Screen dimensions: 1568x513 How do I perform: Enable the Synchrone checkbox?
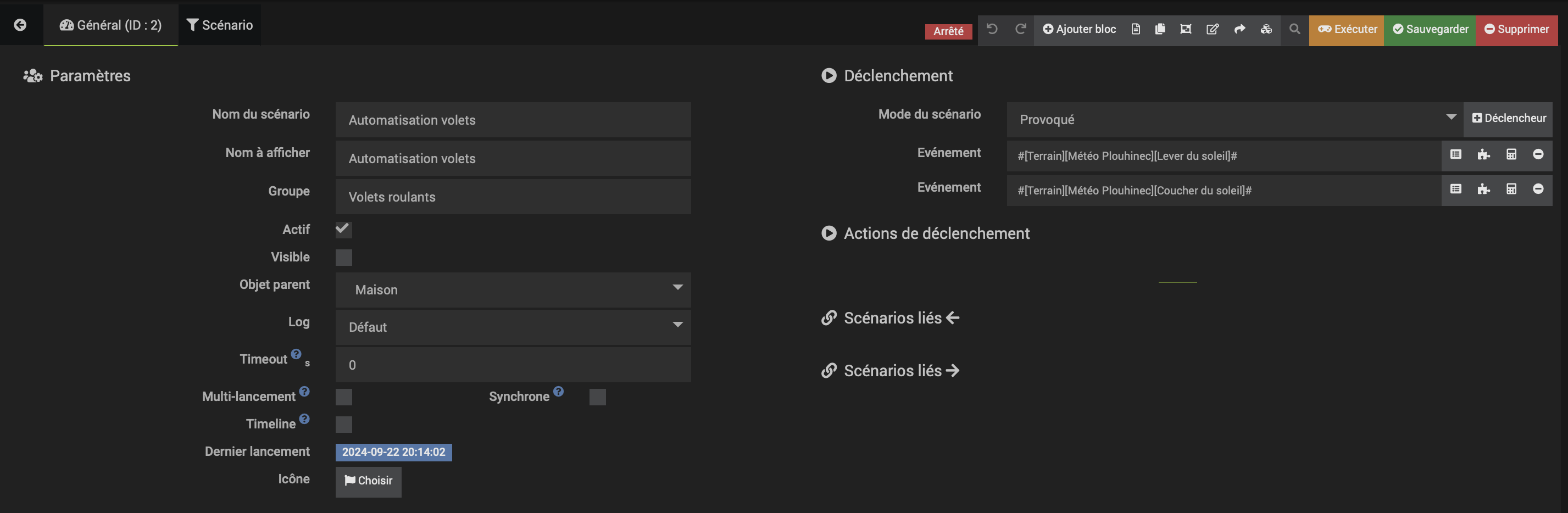[x=597, y=397]
